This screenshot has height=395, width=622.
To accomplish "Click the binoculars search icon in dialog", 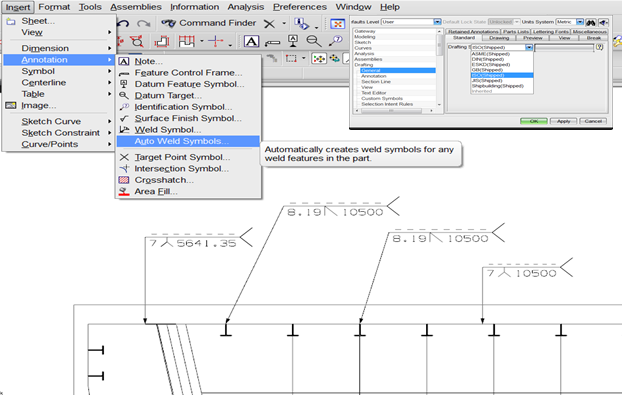I will pos(591,22).
